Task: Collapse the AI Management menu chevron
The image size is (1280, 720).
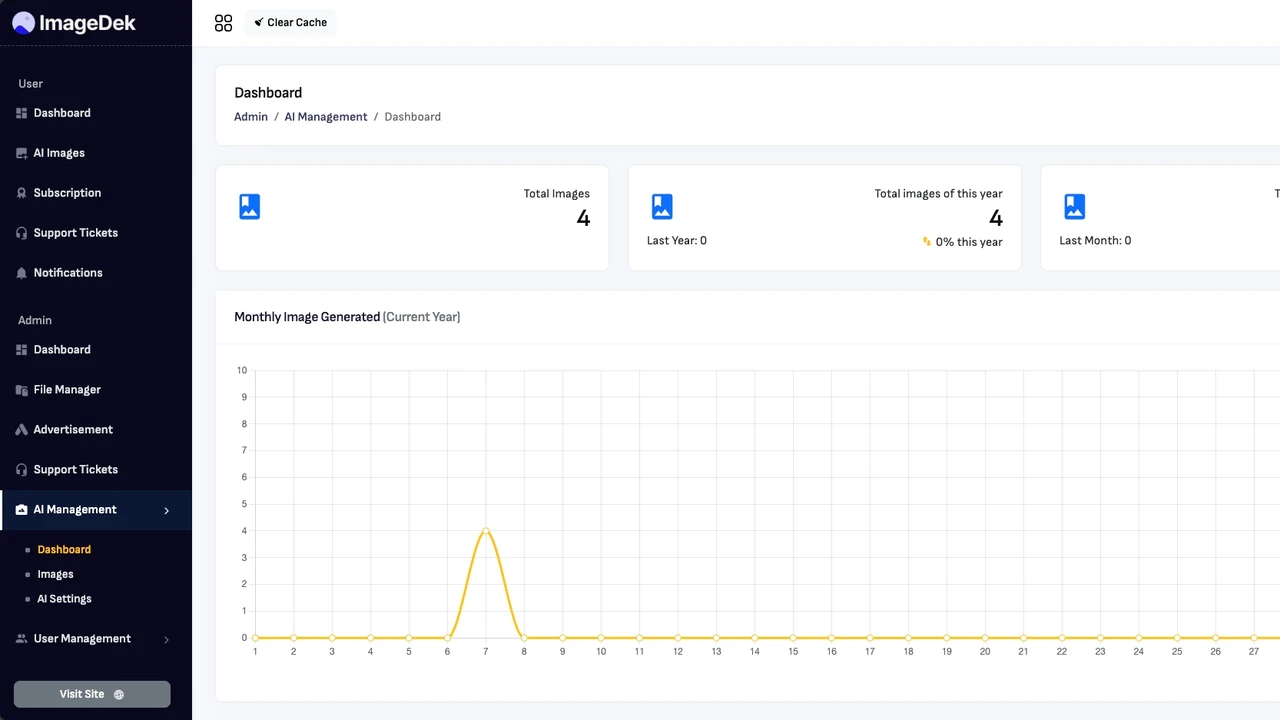Action: coord(167,510)
